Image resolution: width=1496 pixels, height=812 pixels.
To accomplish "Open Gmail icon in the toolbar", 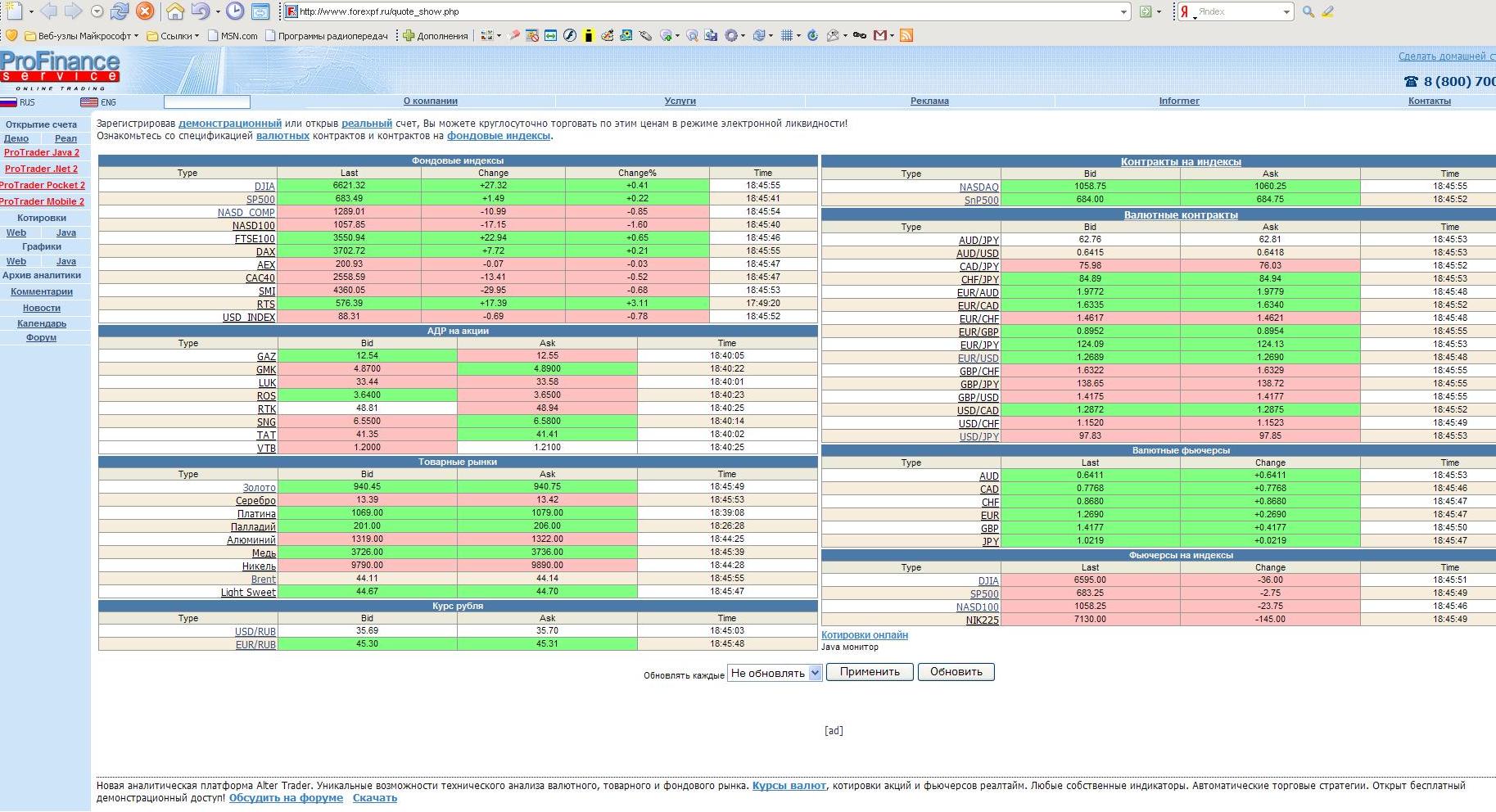I will (880, 35).
